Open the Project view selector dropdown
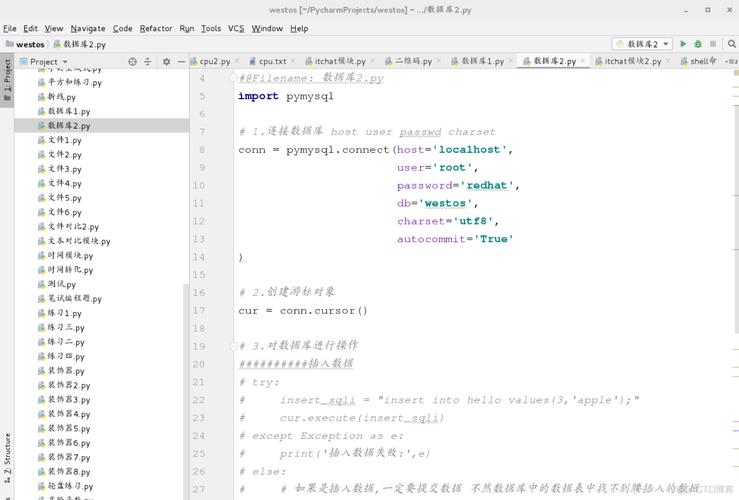 click(65, 62)
